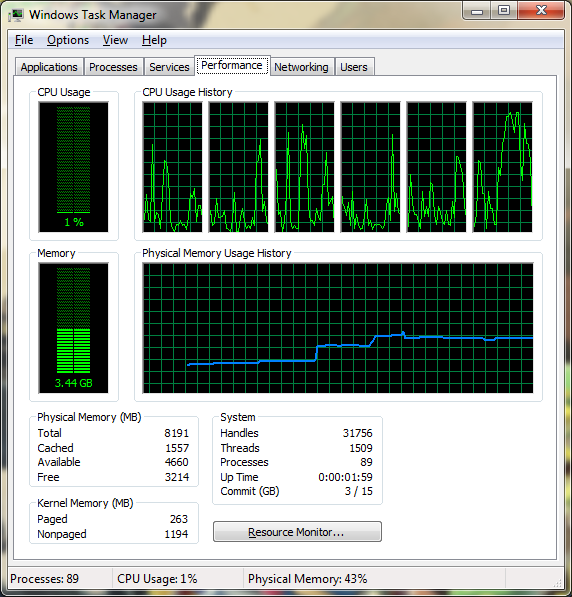This screenshot has width=572, height=597.
Task: Switch to the Processes tab
Action: (113, 67)
